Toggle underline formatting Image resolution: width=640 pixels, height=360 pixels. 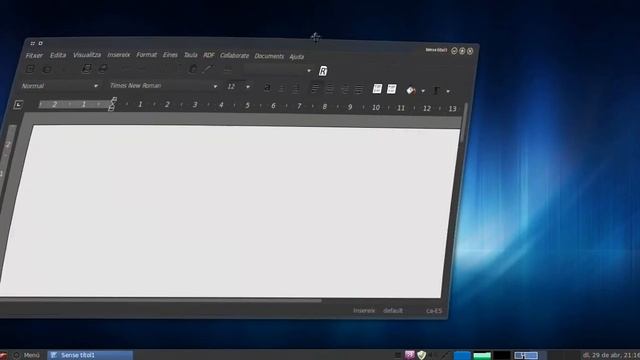(296, 88)
